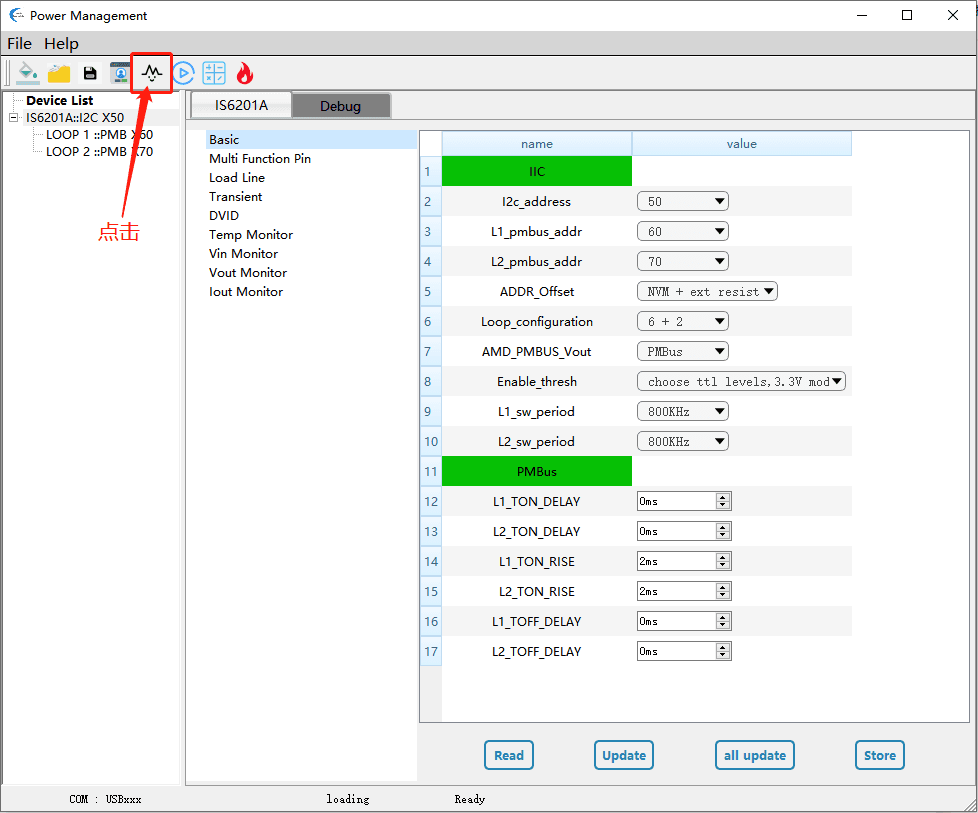Click the blue play button icon

point(183,73)
